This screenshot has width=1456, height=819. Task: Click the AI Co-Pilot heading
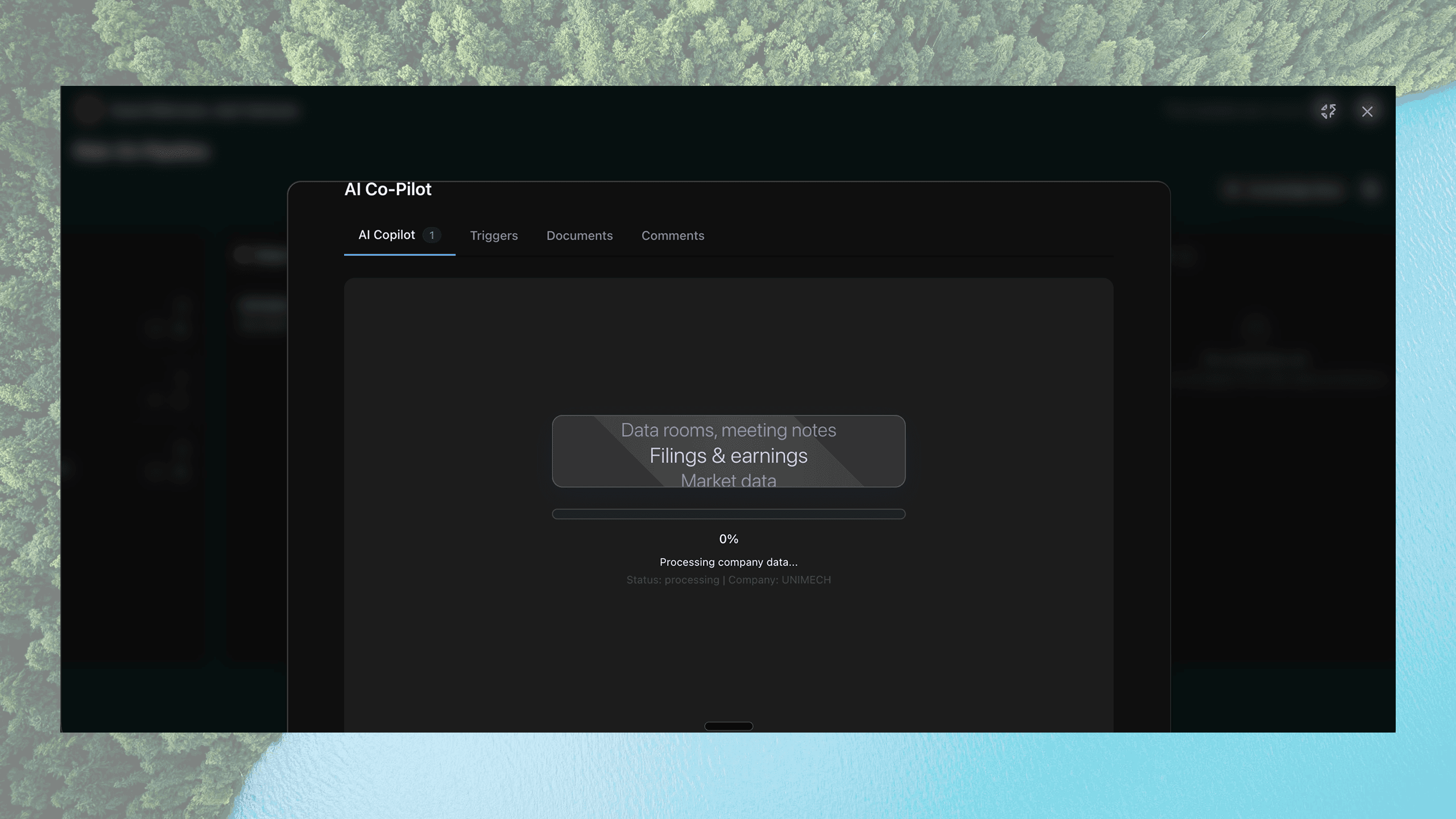[388, 189]
